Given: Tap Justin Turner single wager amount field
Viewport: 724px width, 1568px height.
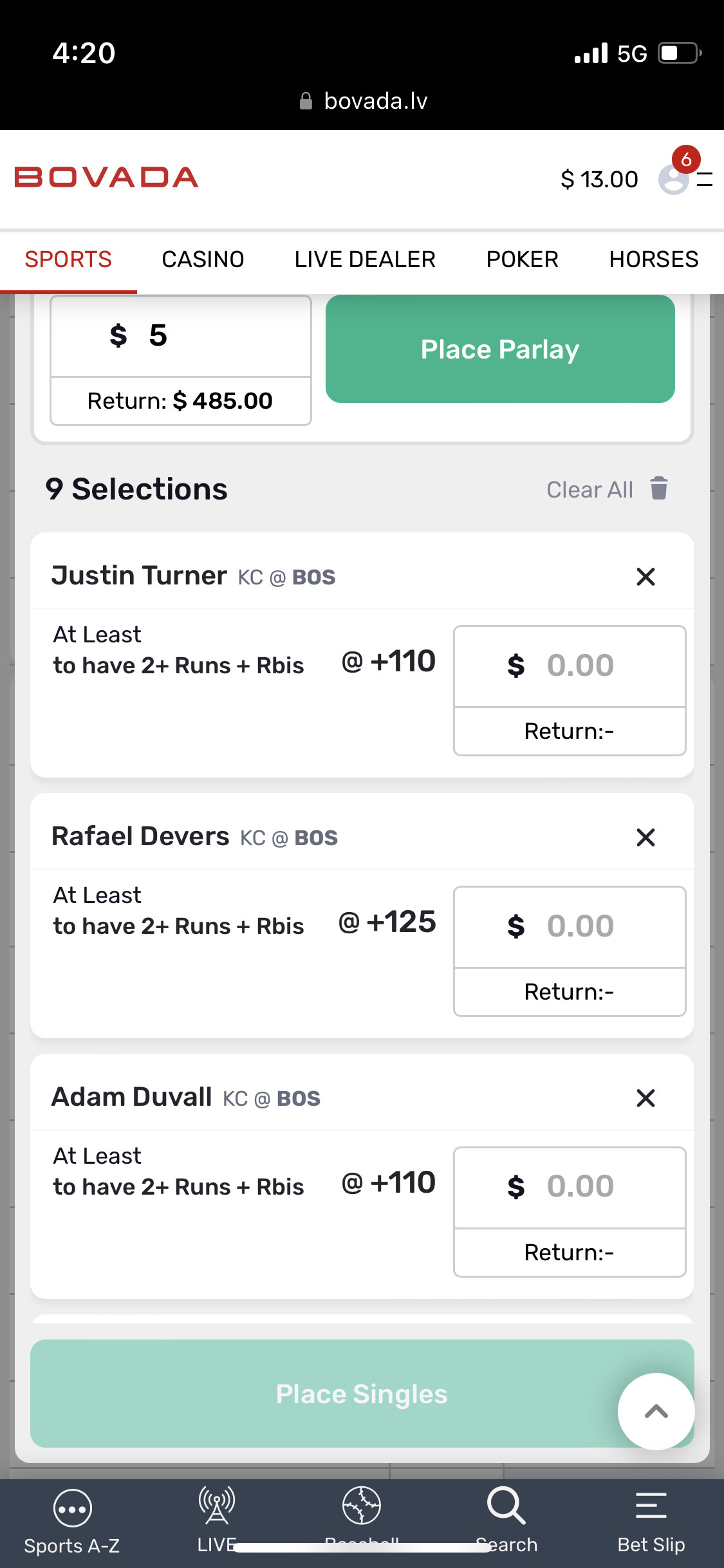Looking at the screenshot, I should pyautogui.click(x=570, y=666).
